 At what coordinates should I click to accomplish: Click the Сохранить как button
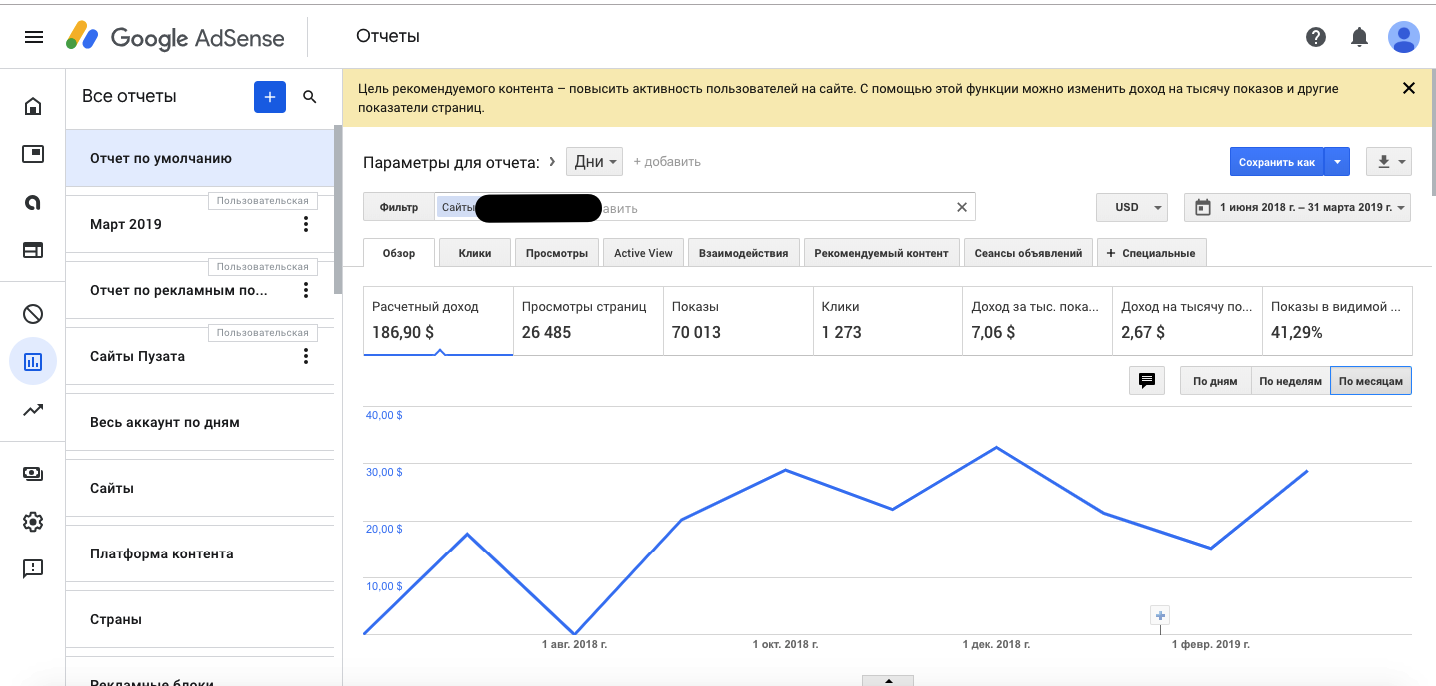pos(1275,161)
